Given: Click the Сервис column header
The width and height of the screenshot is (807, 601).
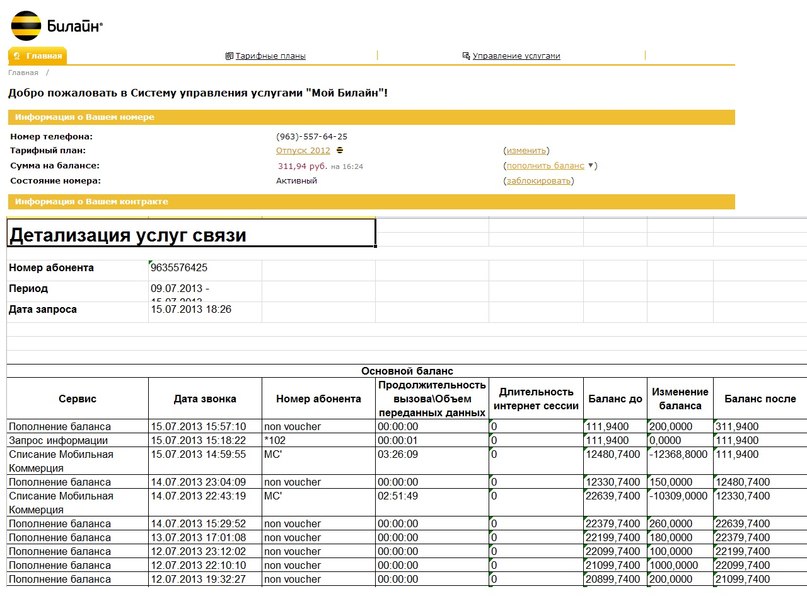Looking at the screenshot, I should 78,398.
